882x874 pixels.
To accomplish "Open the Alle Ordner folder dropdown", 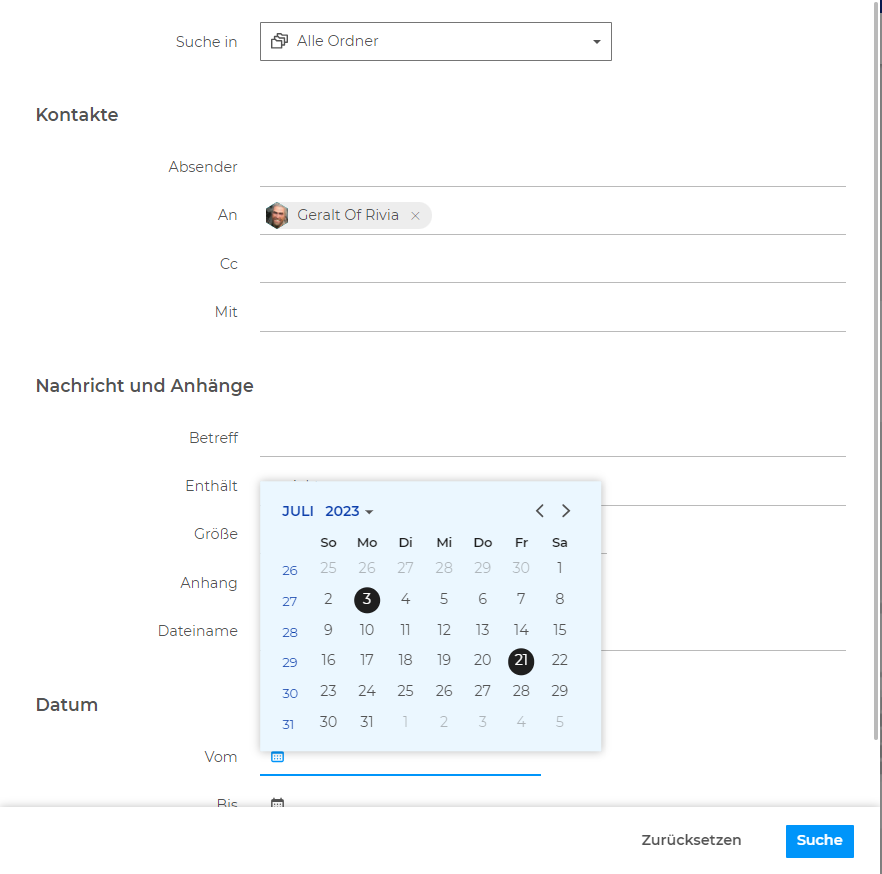I will point(435,42).
